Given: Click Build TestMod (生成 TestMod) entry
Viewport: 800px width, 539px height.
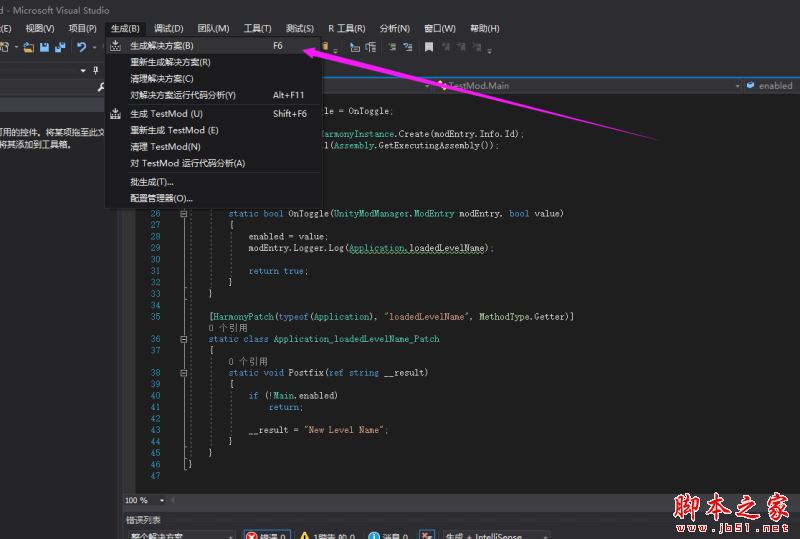Looking at the screenshot, I should point(213,114).
